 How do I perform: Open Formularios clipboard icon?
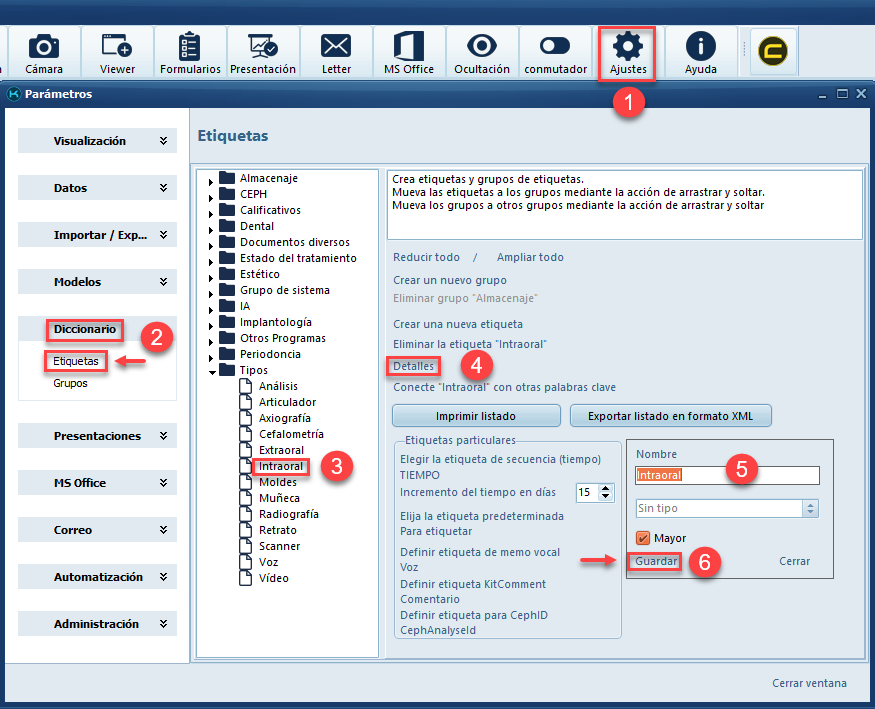click(190, 53)
